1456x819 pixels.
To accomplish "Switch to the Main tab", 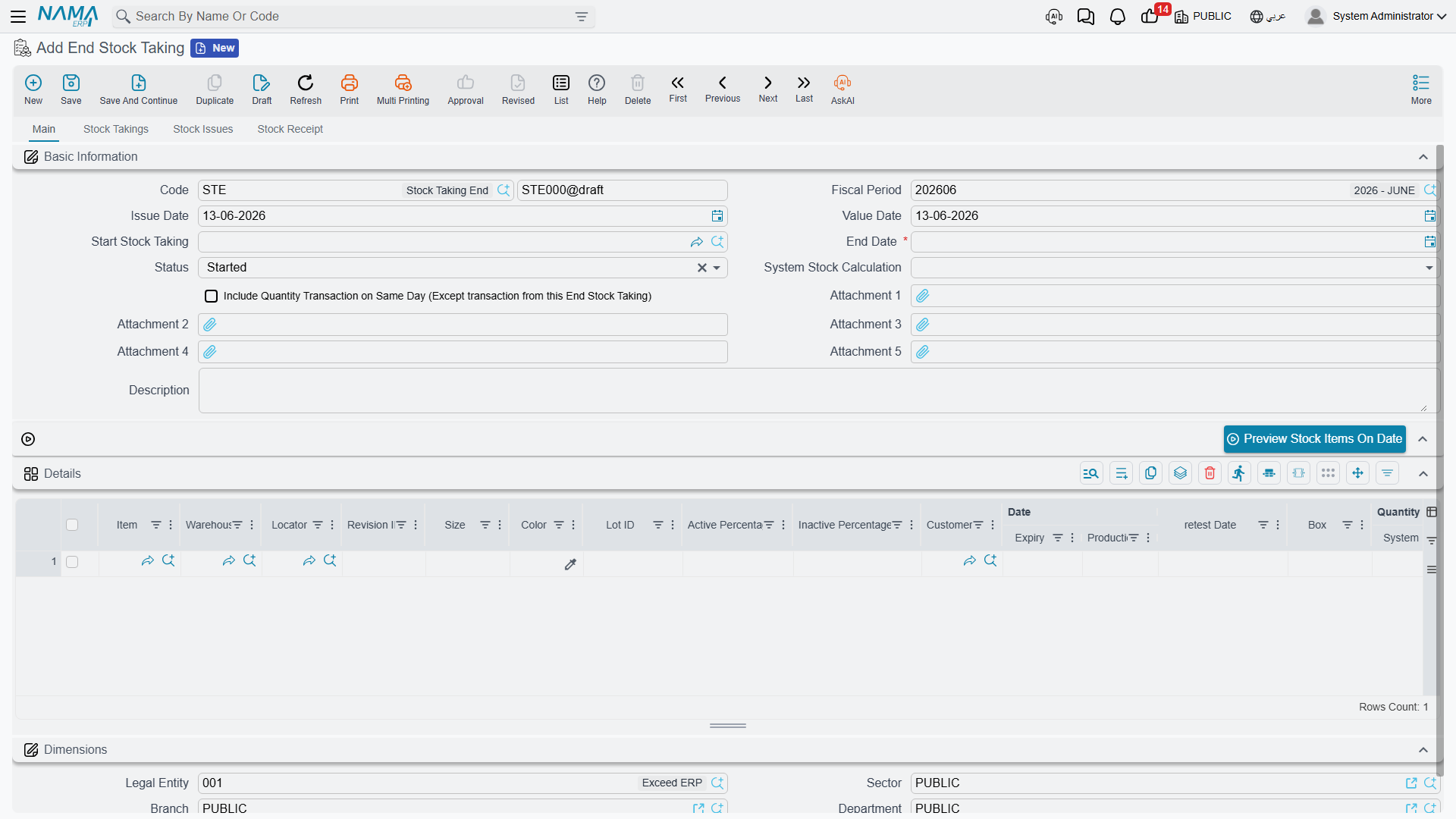I will [44, 129].
